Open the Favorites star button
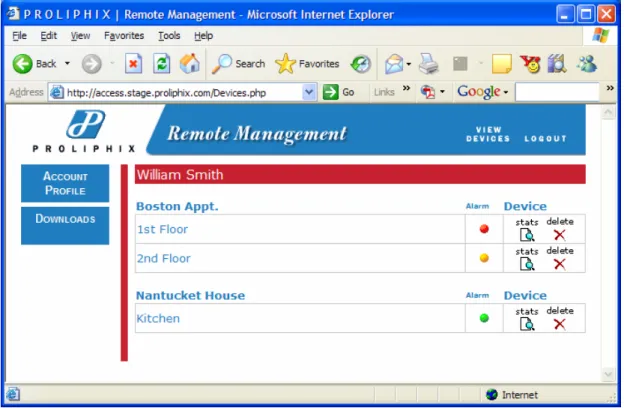624x408 pixels. [307, 64]
